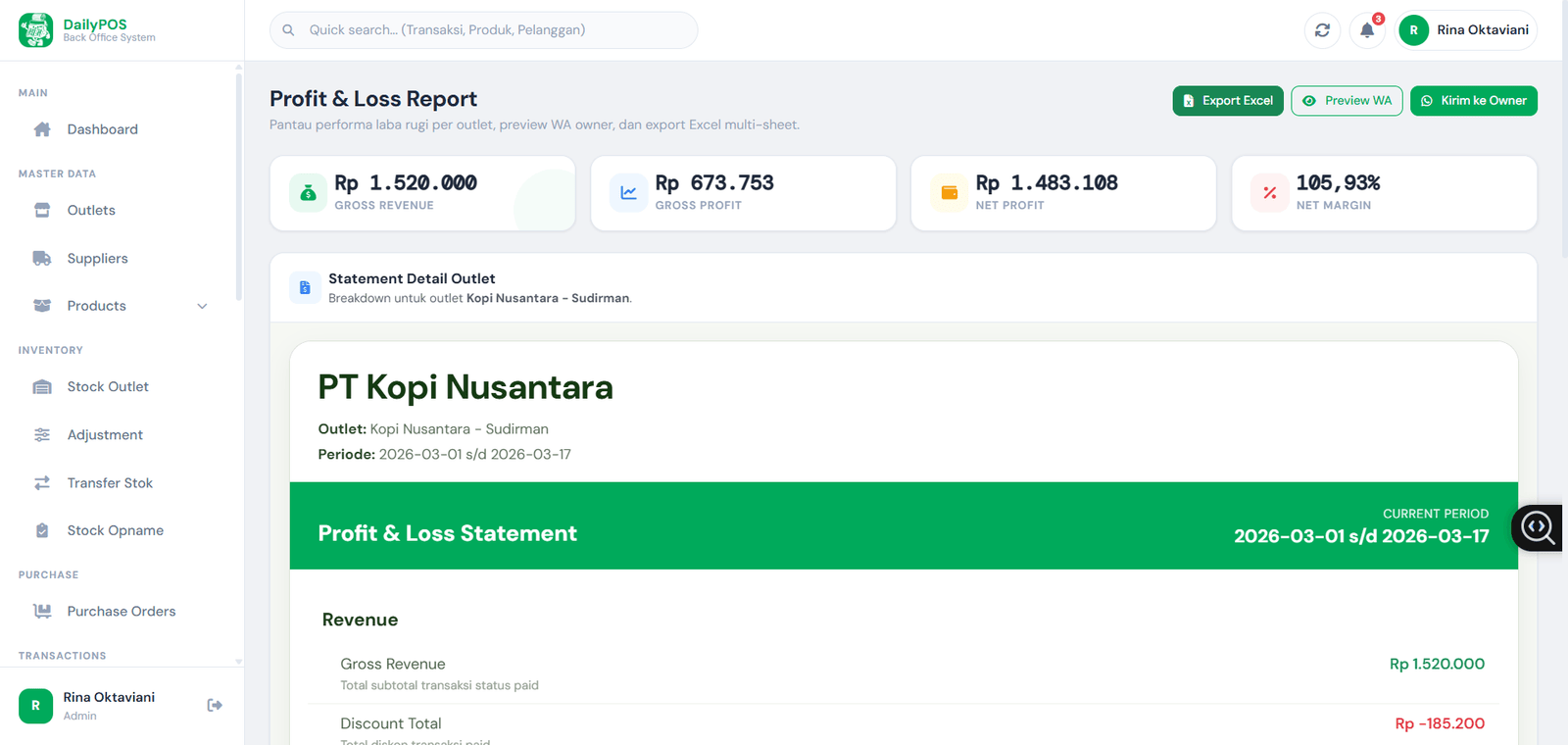This screenshot has width=1568, height=745.
Task: Click the Net Profit value Rp 1.483.108
Action: (x=1047, y=183)
